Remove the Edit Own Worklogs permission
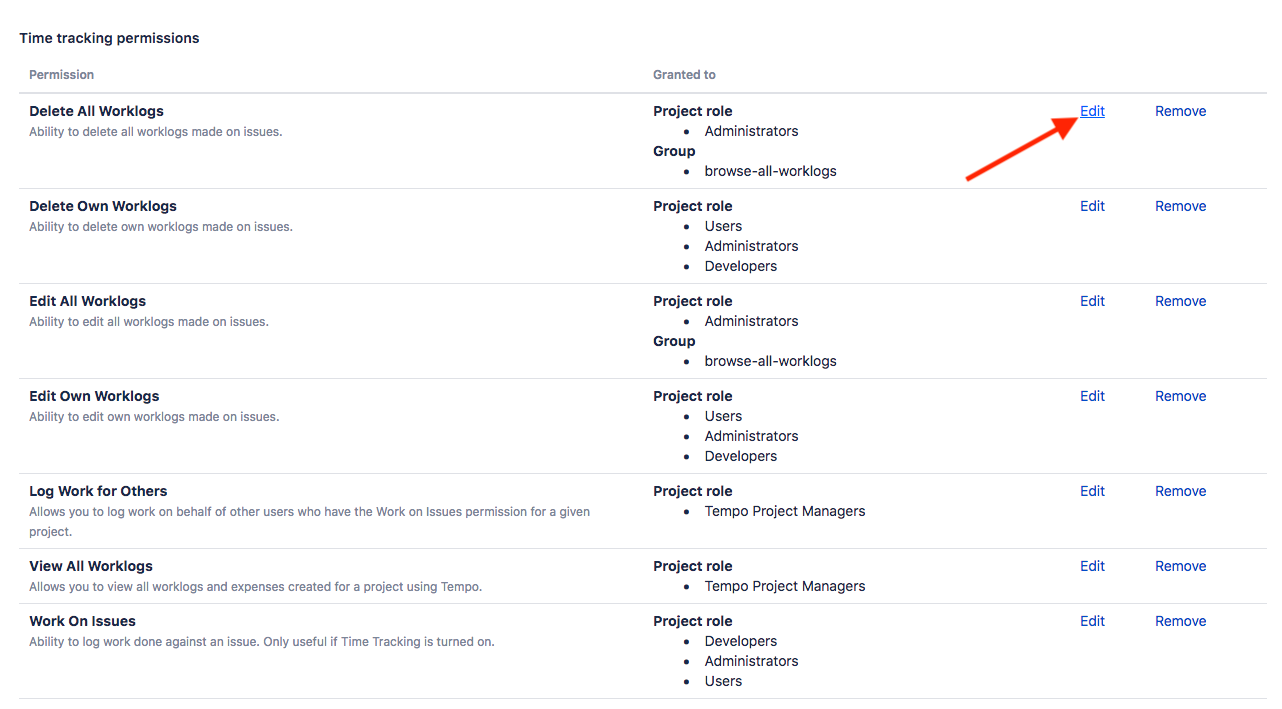Screen dimensions: 1282x709 [1180, 396]
